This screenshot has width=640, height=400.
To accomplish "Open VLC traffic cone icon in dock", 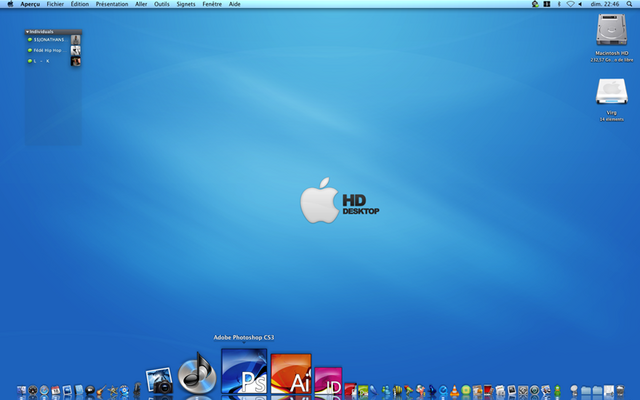I will 455,390.
